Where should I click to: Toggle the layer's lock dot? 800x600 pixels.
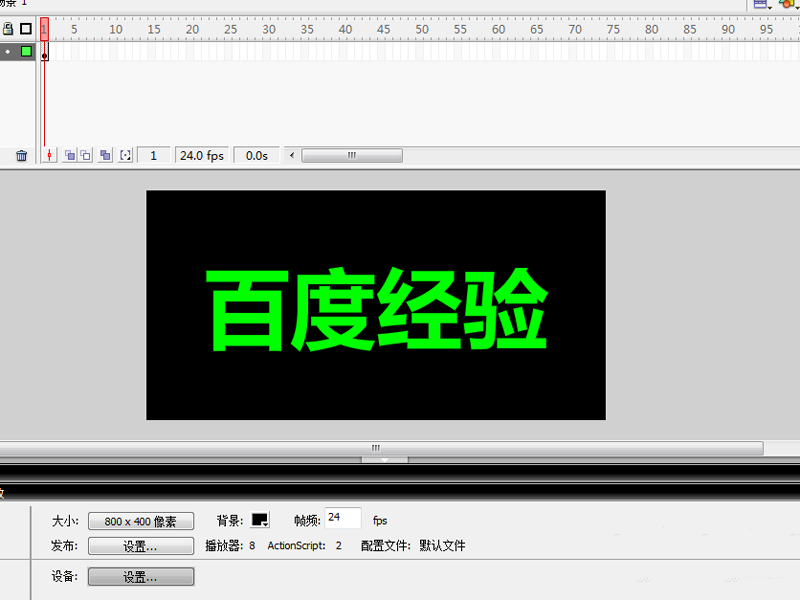pos(8,52)
